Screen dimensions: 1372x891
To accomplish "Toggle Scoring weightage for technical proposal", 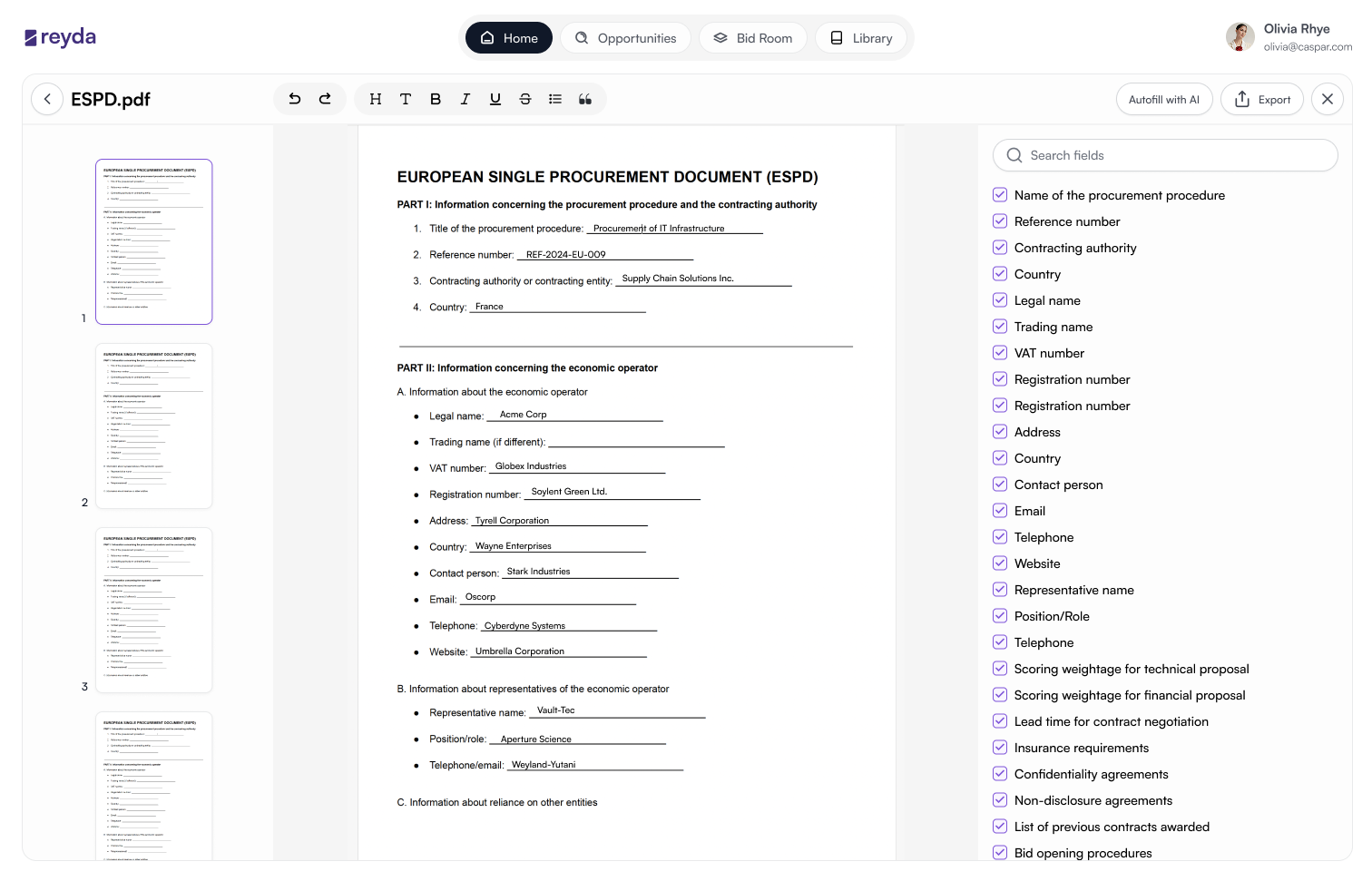I will click(1000, 669).
